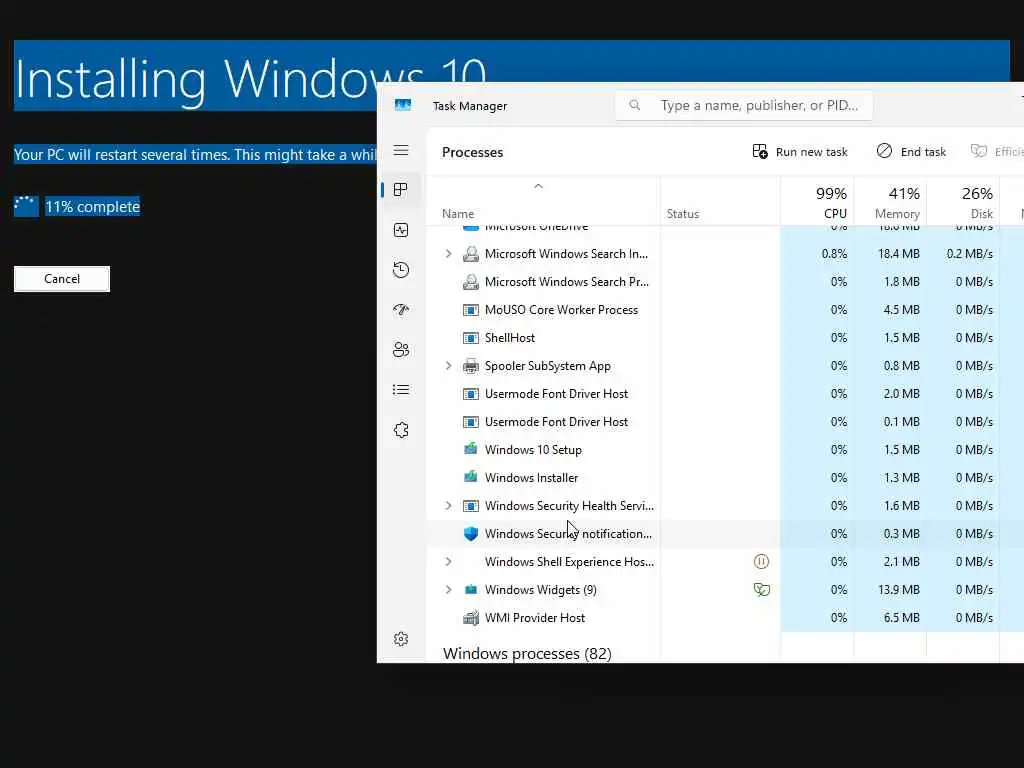Click the MoUSO Core Worker Process icon
1024x768 pixels.
pyautogui.click(x=471, y=310)
